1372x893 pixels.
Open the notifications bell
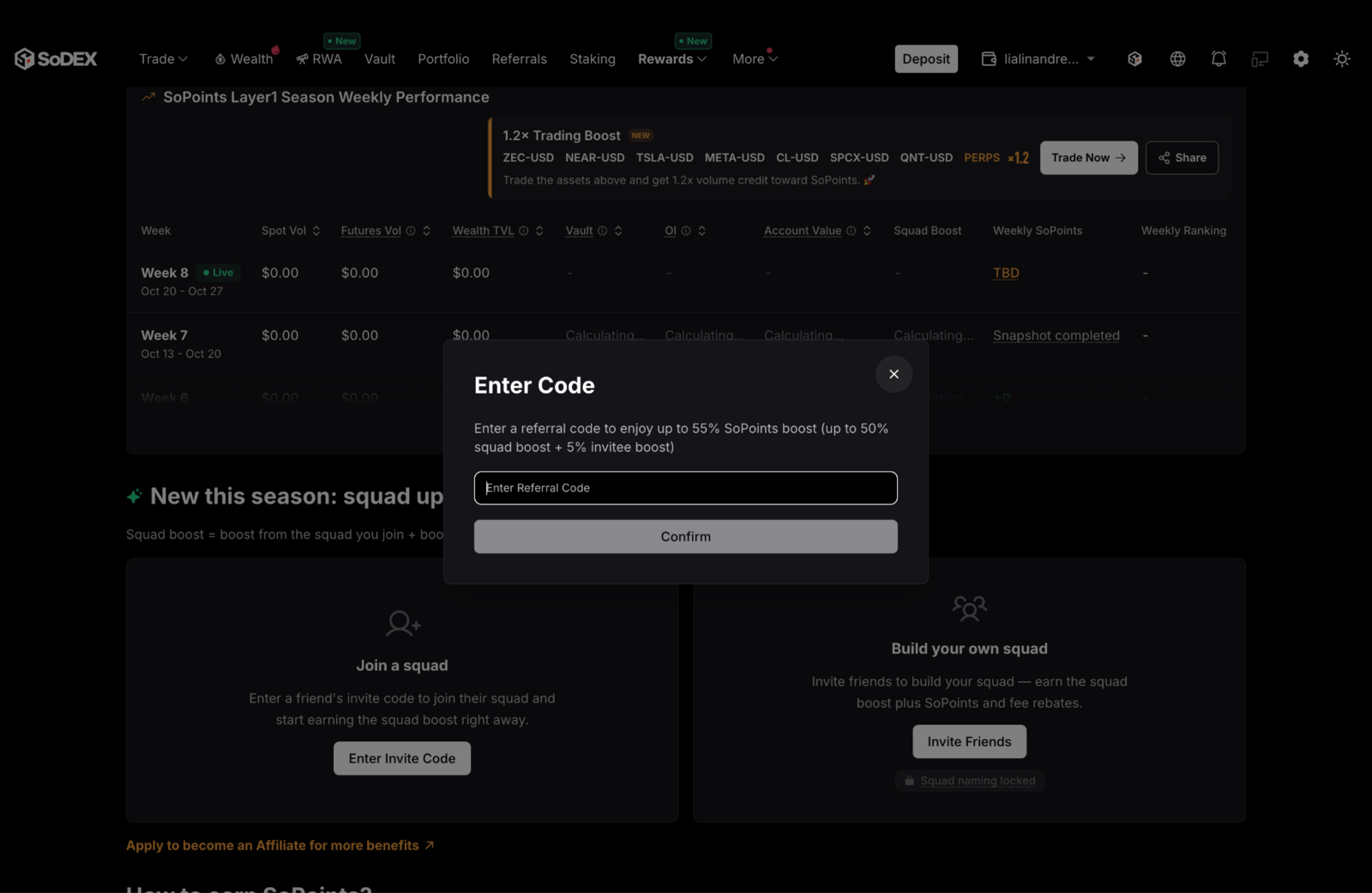(1219, 58)
